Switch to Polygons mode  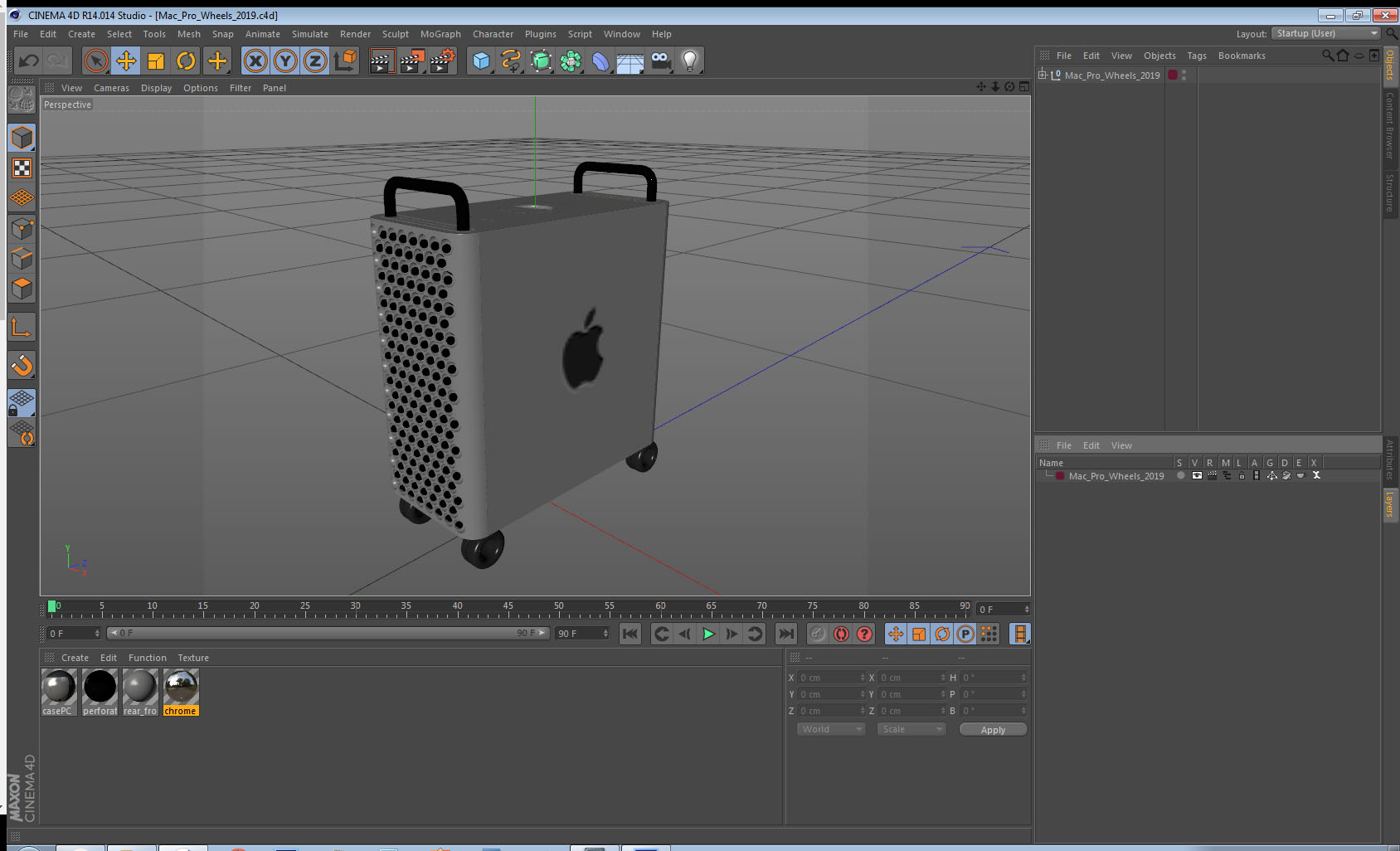pyautogui.click(x=22, y=289)
